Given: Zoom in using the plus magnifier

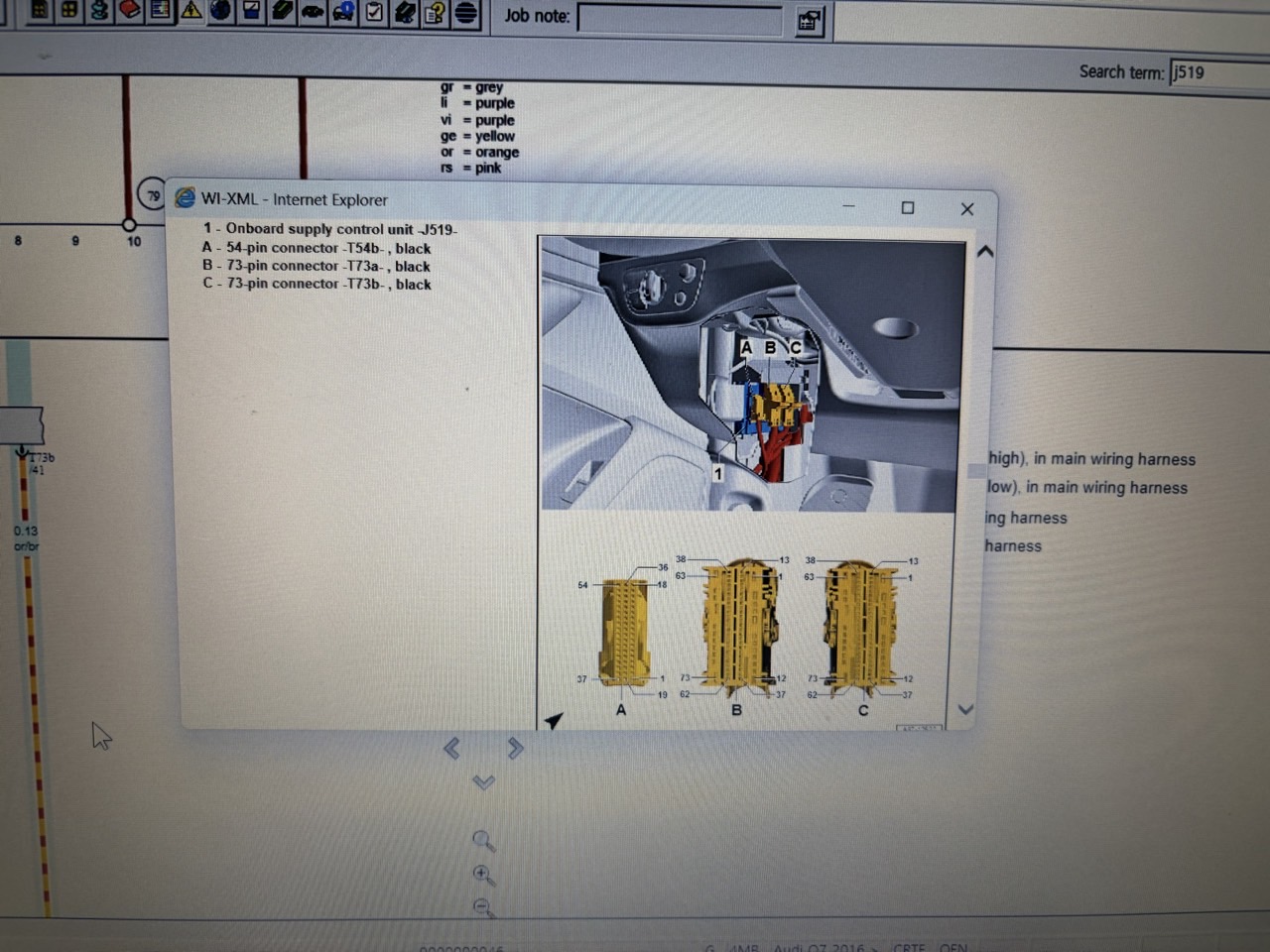Looking at the screenshot, I should [x=483, y=875].
